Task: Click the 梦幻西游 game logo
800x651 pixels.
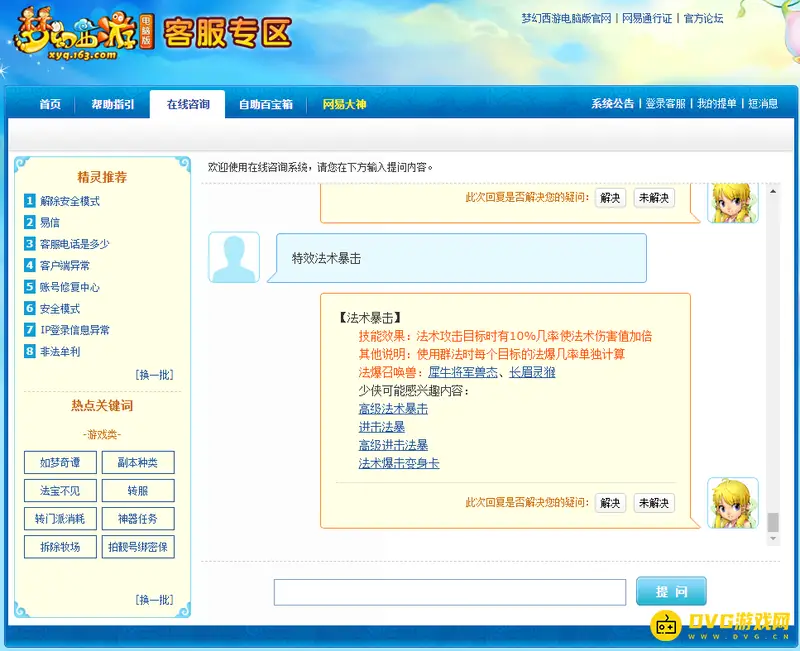Action: click(84, 33)
